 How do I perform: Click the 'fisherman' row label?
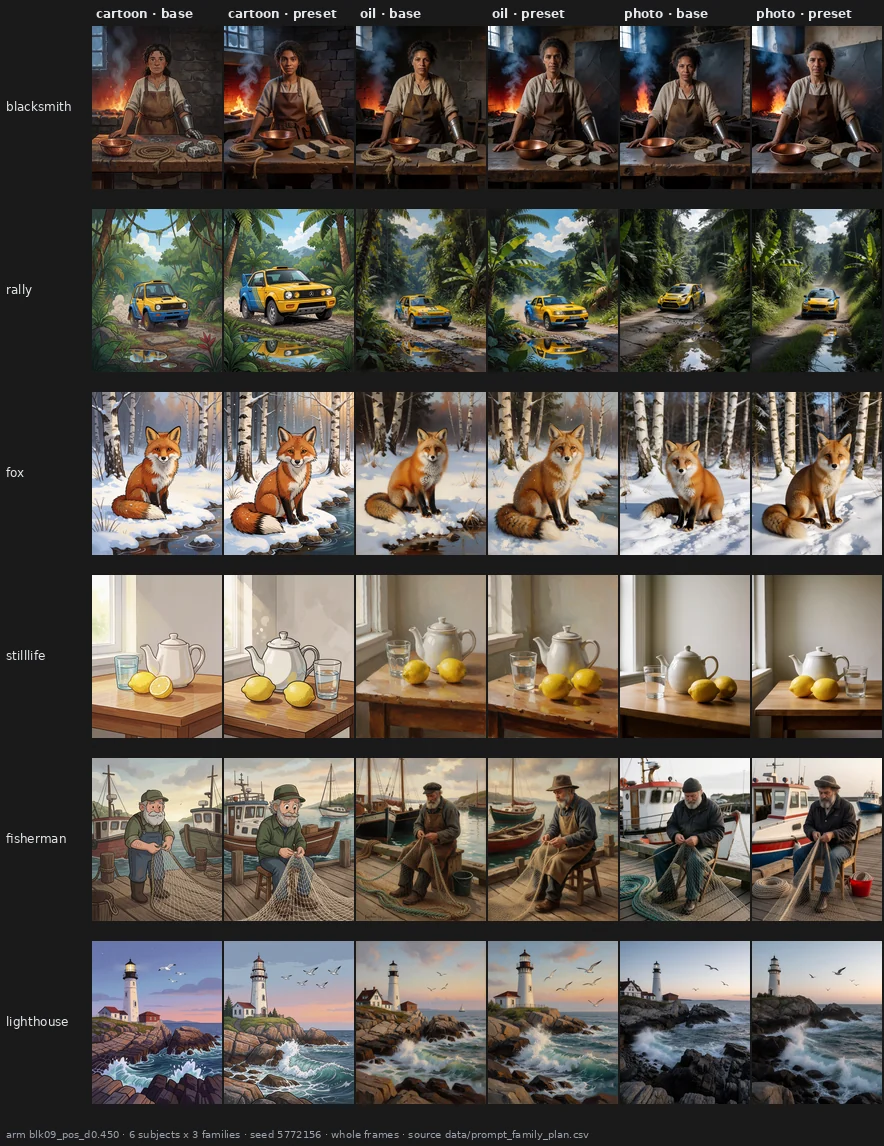coord(36,839)
